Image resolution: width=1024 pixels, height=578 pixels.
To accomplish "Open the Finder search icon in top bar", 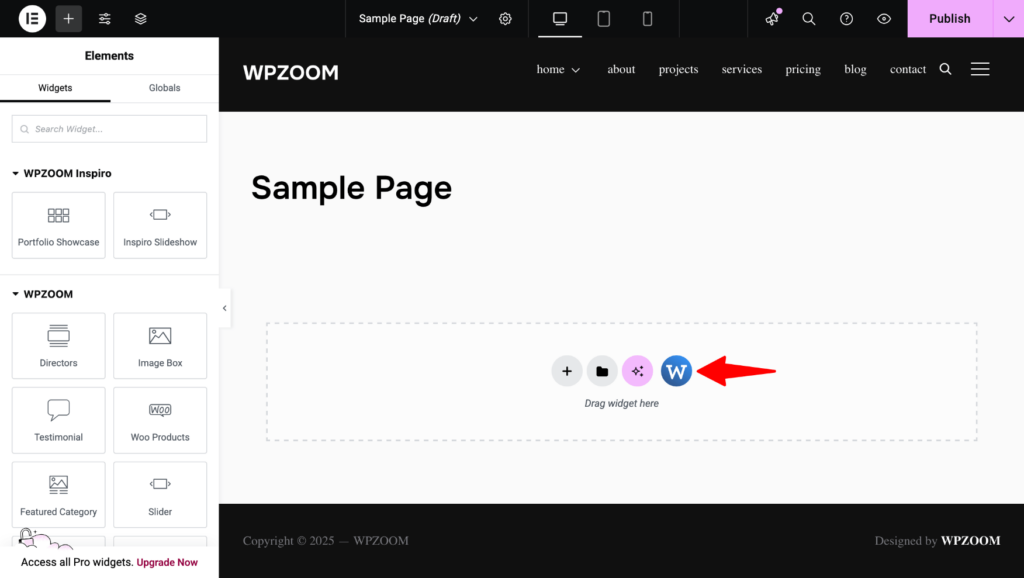I will coord(809,19).
